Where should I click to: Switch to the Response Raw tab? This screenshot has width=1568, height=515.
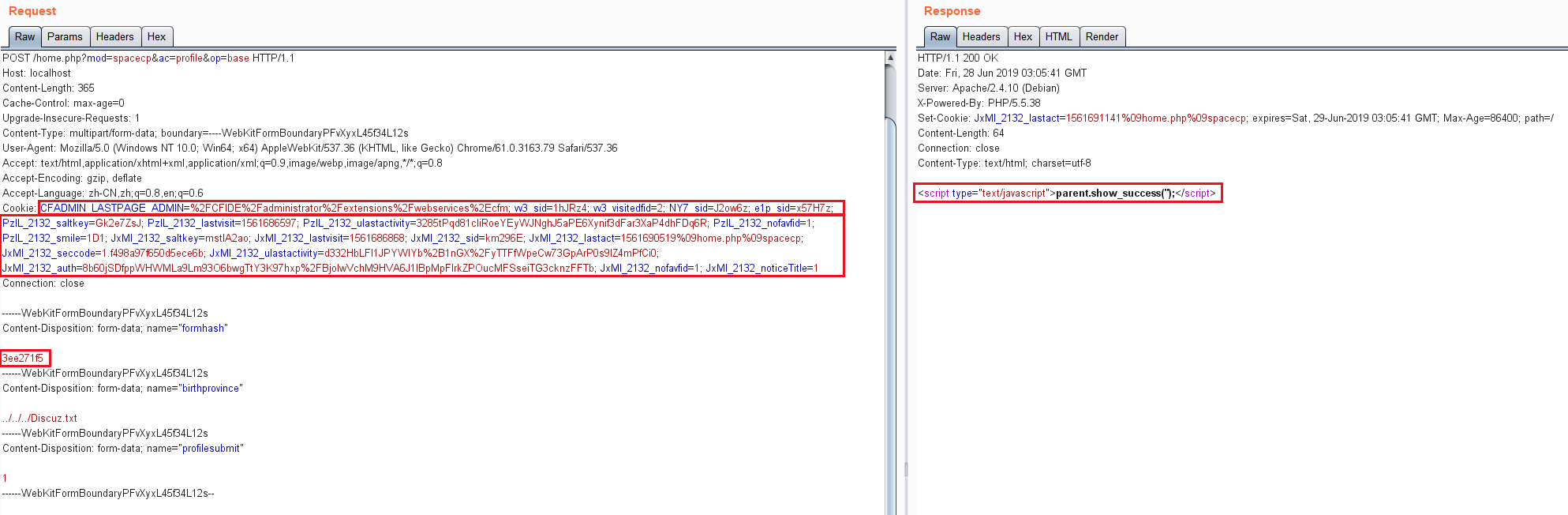(x=940, y=36)
